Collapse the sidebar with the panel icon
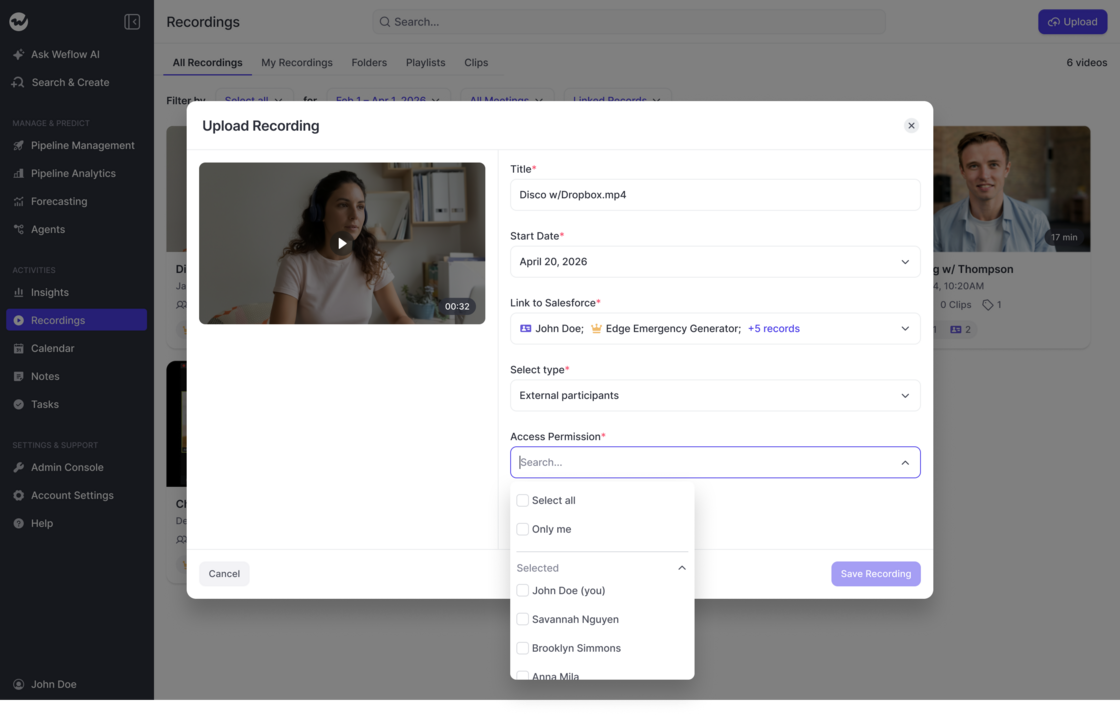Viewport: 1120px width, 717px height. [132, 21]
